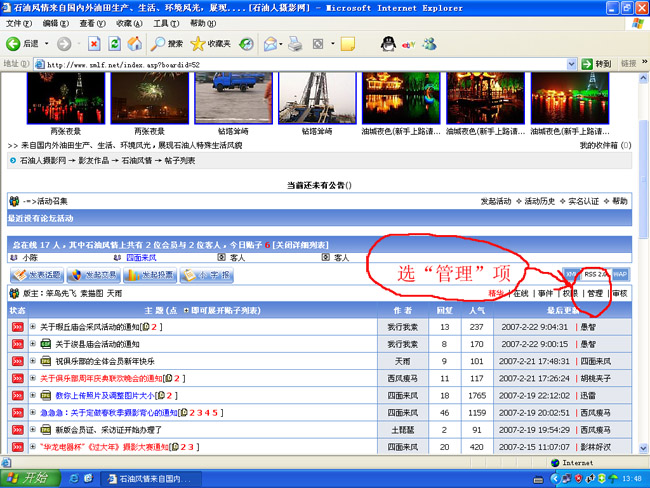
Task: Click the 发表话题 post topic button
Action: 37,275
